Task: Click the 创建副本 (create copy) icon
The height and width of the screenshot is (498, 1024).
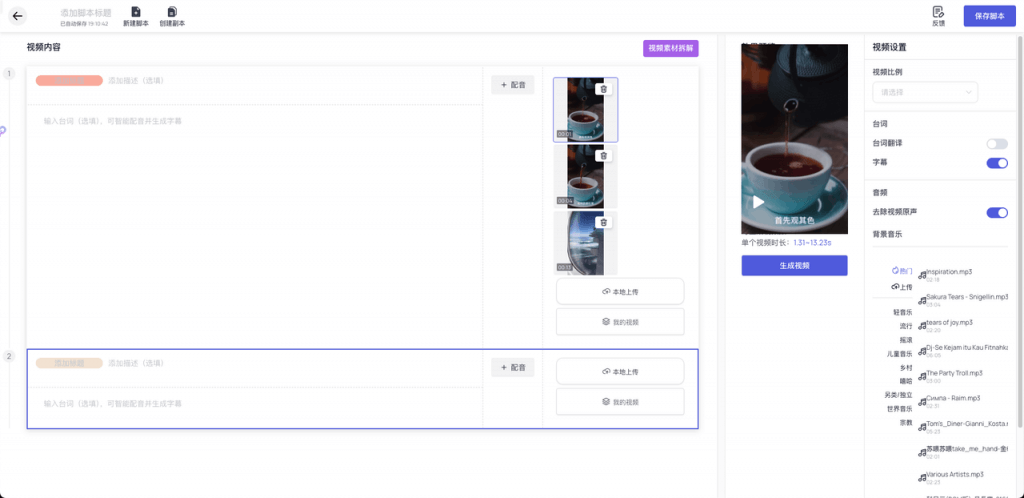Action: [x=172, y=12]
